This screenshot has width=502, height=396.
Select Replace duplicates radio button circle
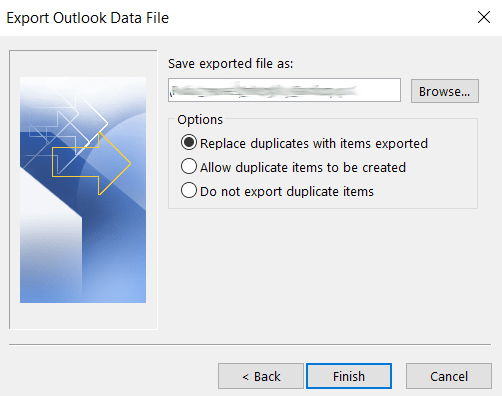[x=189, y=143]
